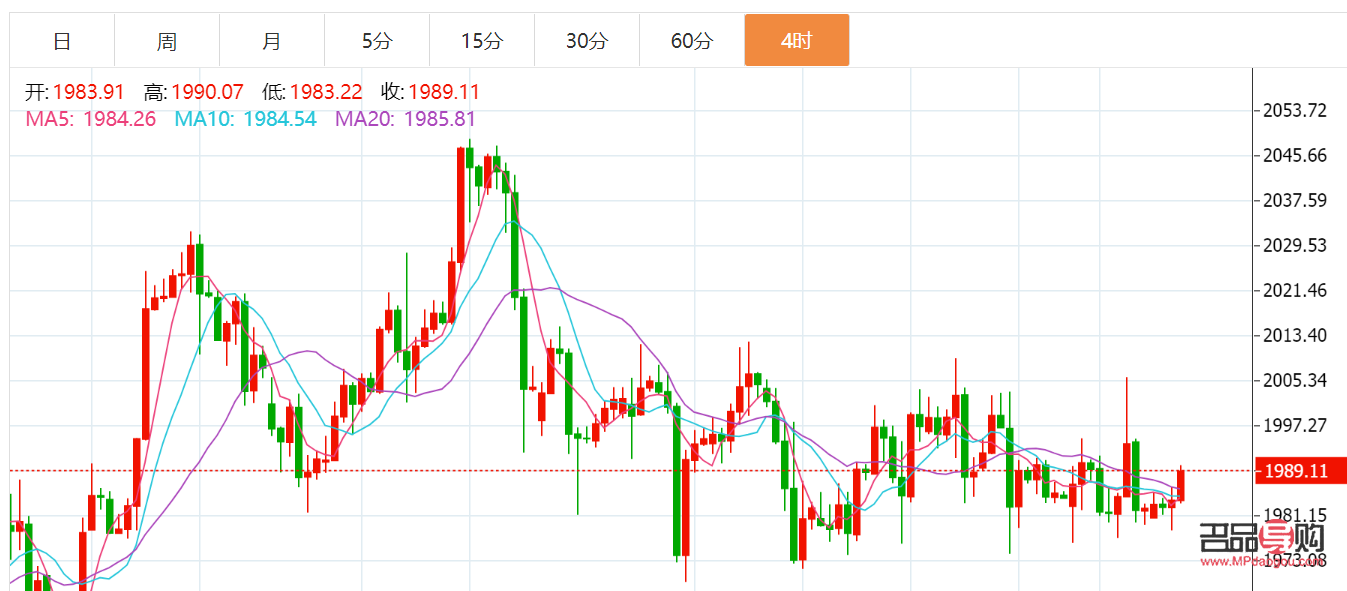Click the MA20: 1985.81 legend label

click(405, 119)
